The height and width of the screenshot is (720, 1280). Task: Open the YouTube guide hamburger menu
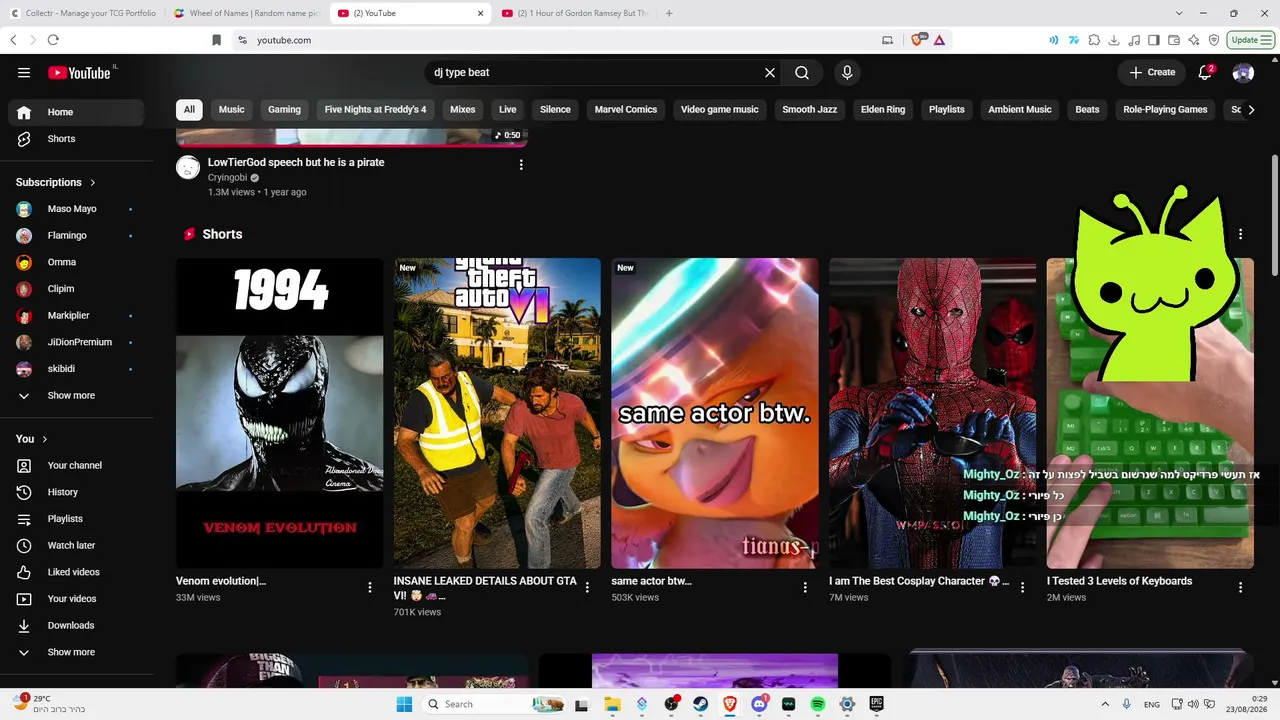24,72
